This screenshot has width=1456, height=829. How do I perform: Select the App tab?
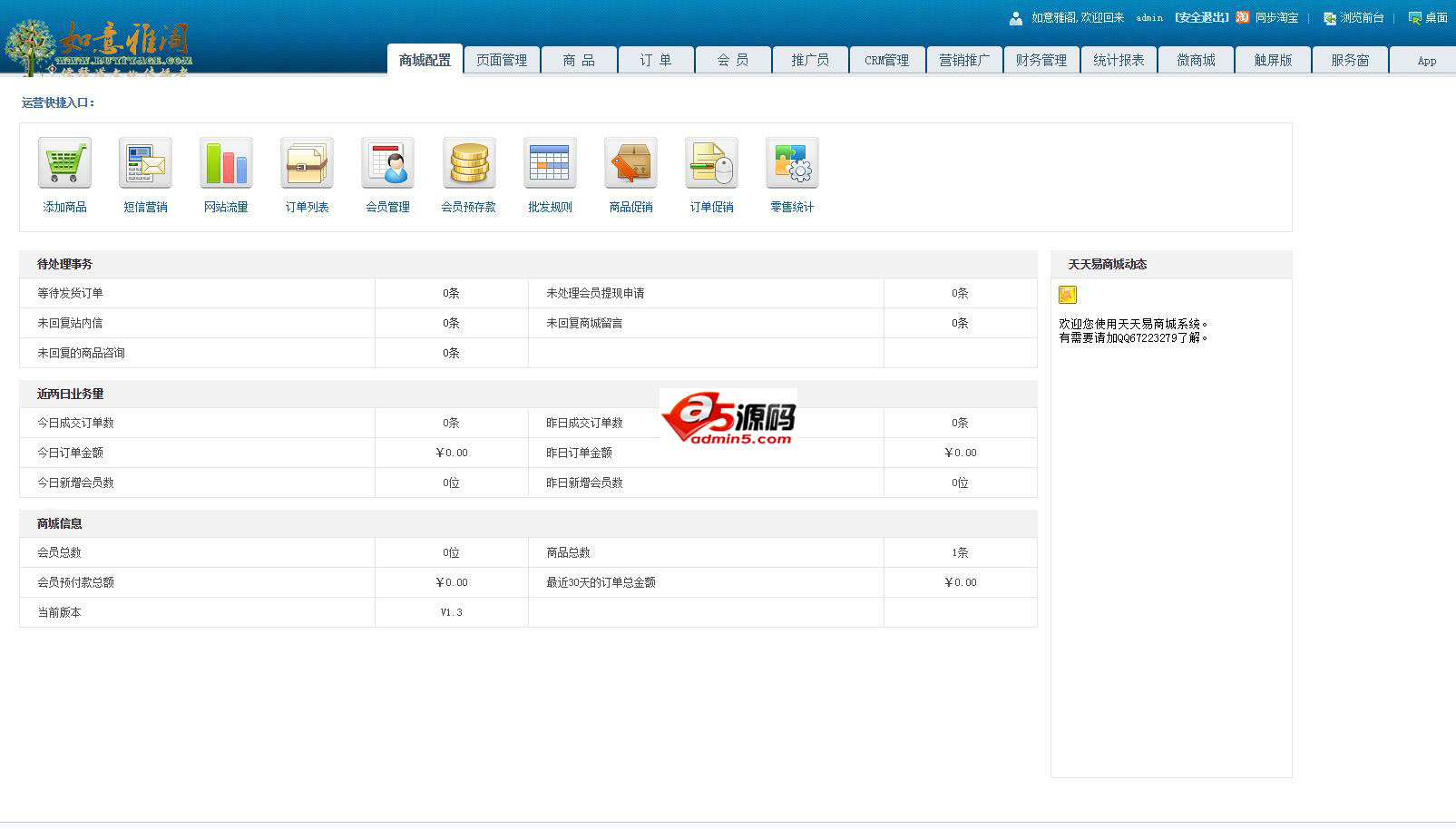[1422, 60]
